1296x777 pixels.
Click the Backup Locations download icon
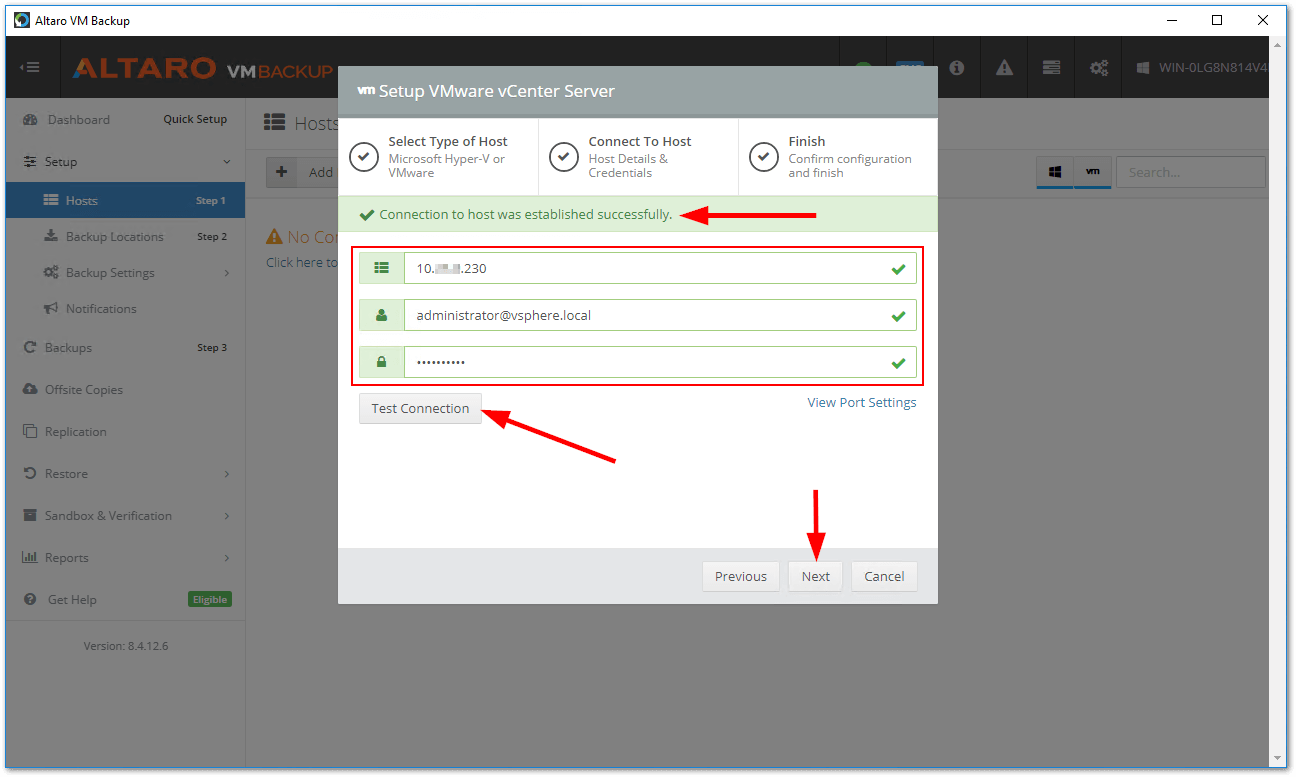51,237
